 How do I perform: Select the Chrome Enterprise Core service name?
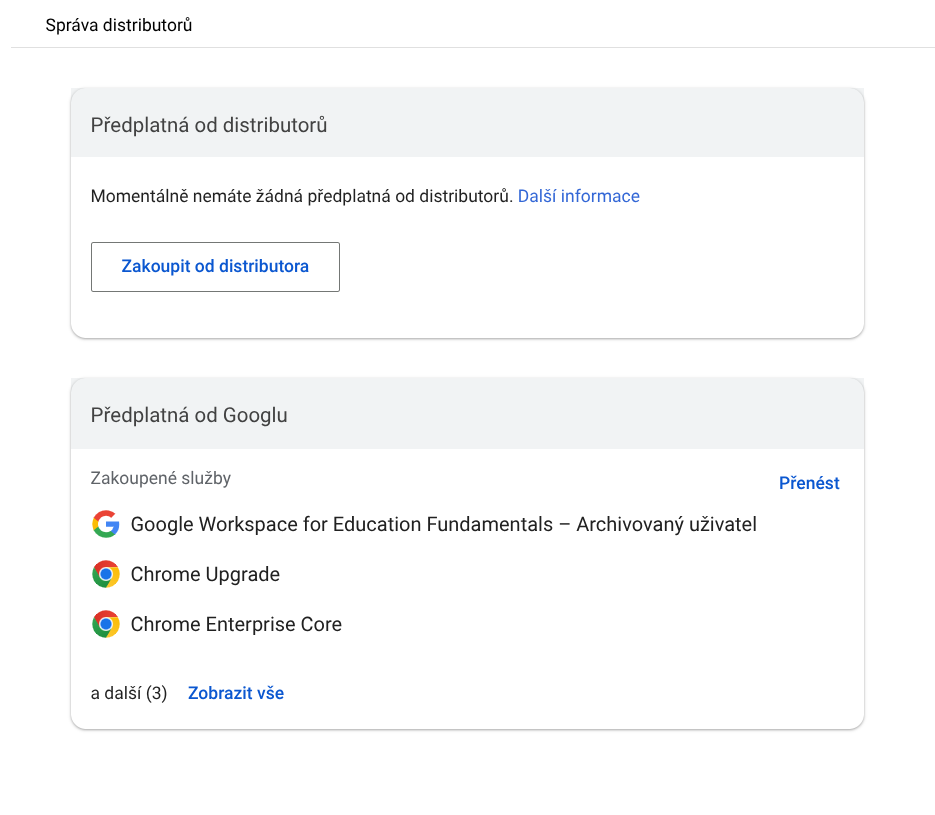(x=236, y=624)
